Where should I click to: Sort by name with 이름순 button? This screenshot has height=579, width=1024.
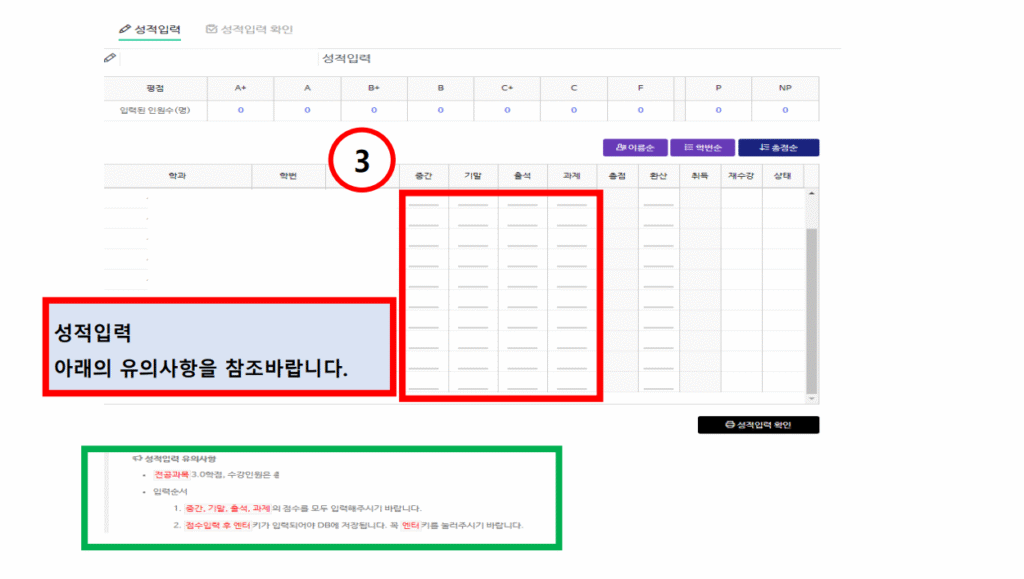tap(635, 148)
